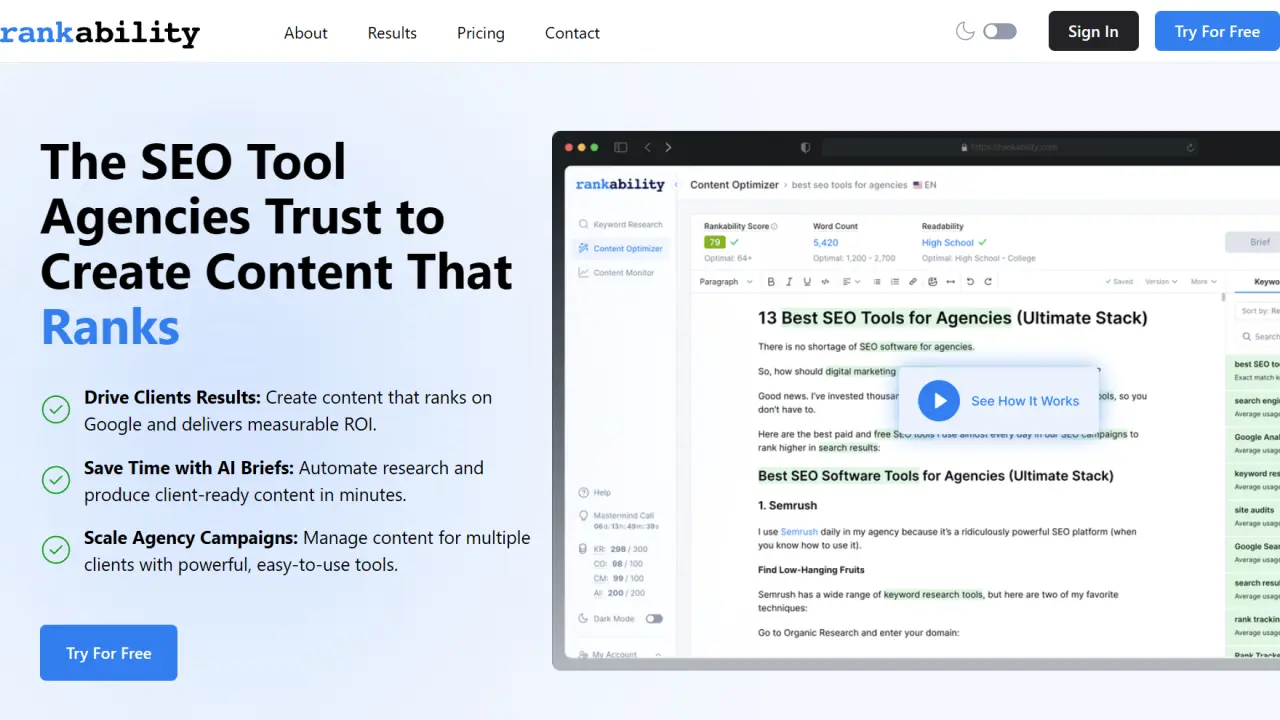Click the 1. Semrush subheading
The width and height of the screenshot is (1280, 720).
tap(787, 506)
